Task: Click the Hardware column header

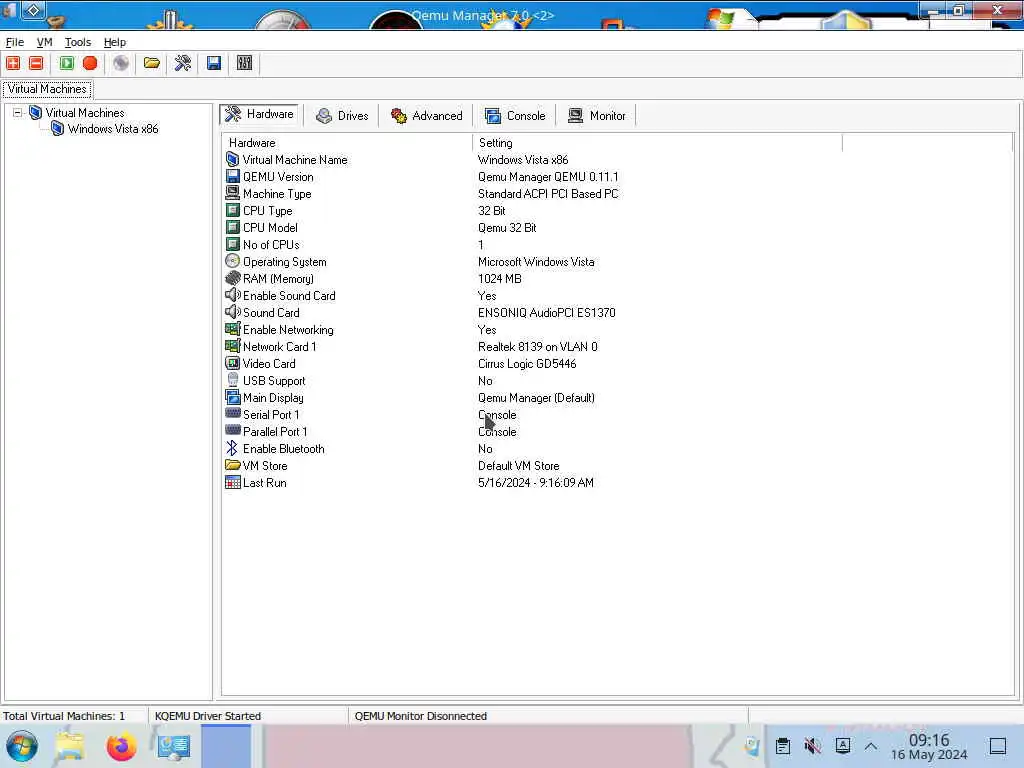Action: 346,142
